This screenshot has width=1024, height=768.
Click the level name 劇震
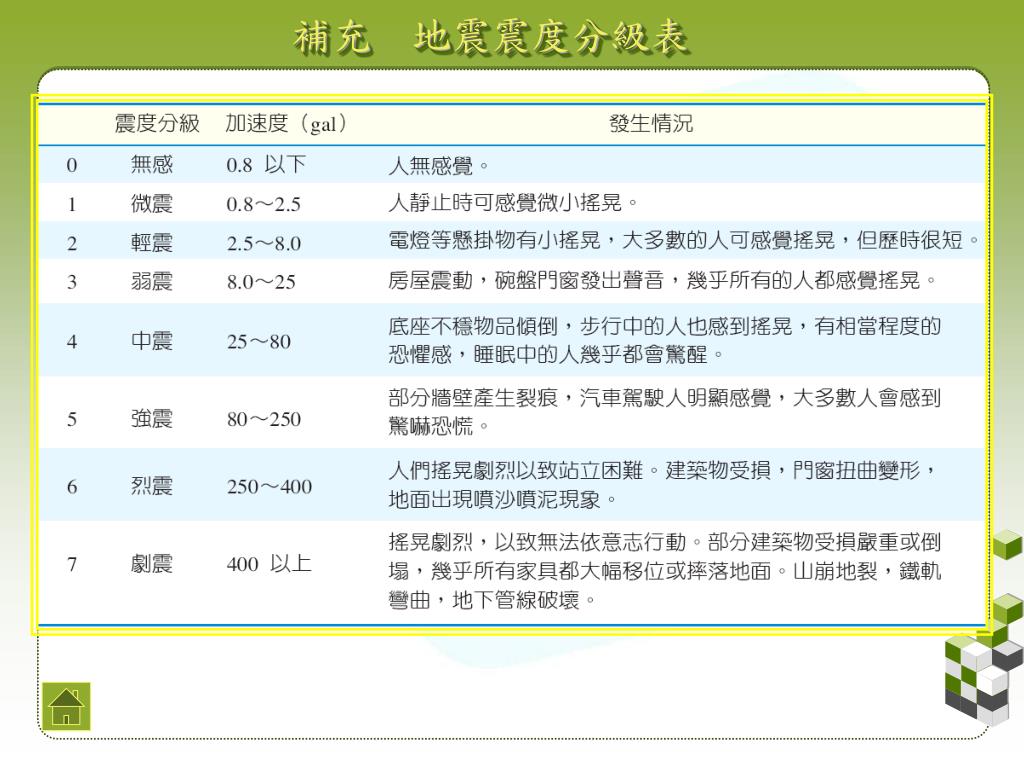(x=152, y=564)
